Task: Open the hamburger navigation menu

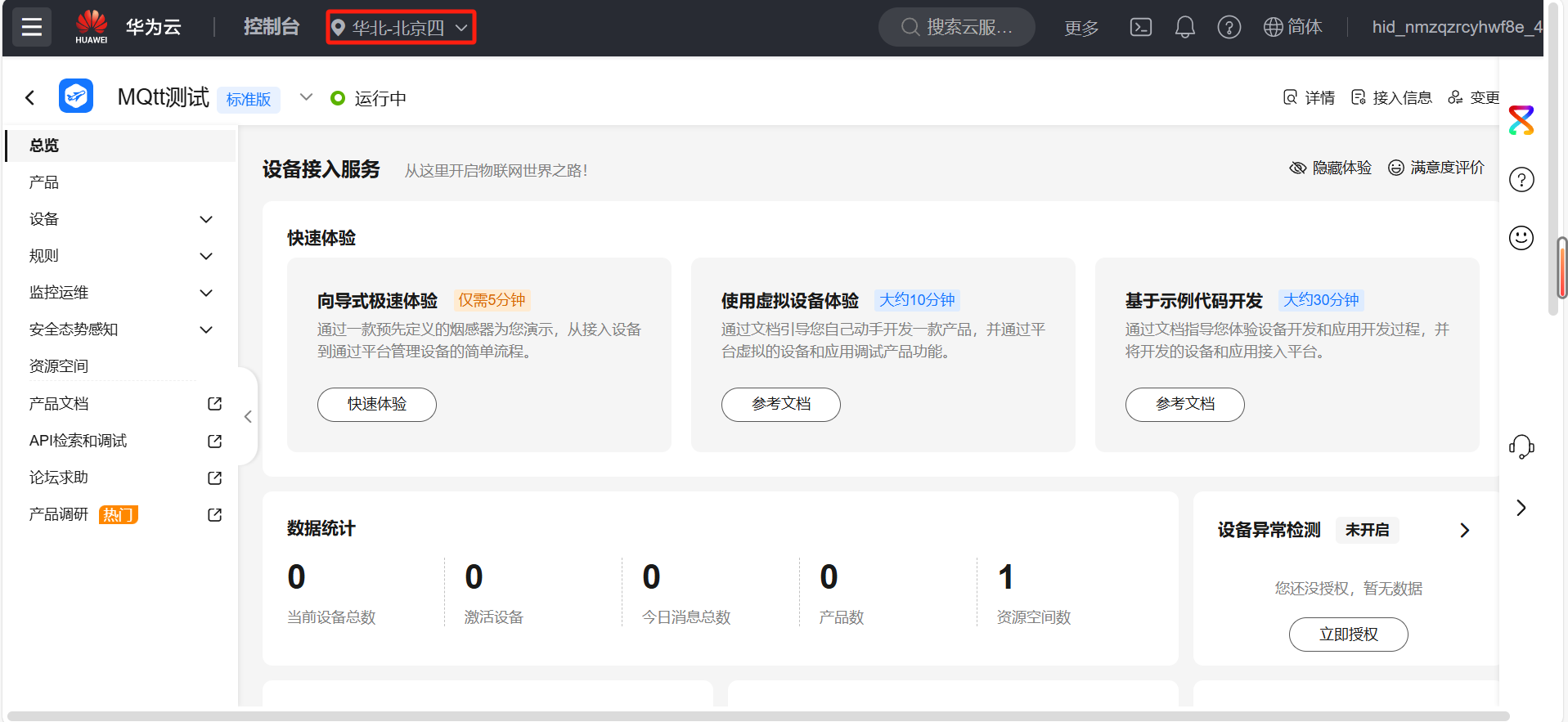Action: [x=32, y=28]
